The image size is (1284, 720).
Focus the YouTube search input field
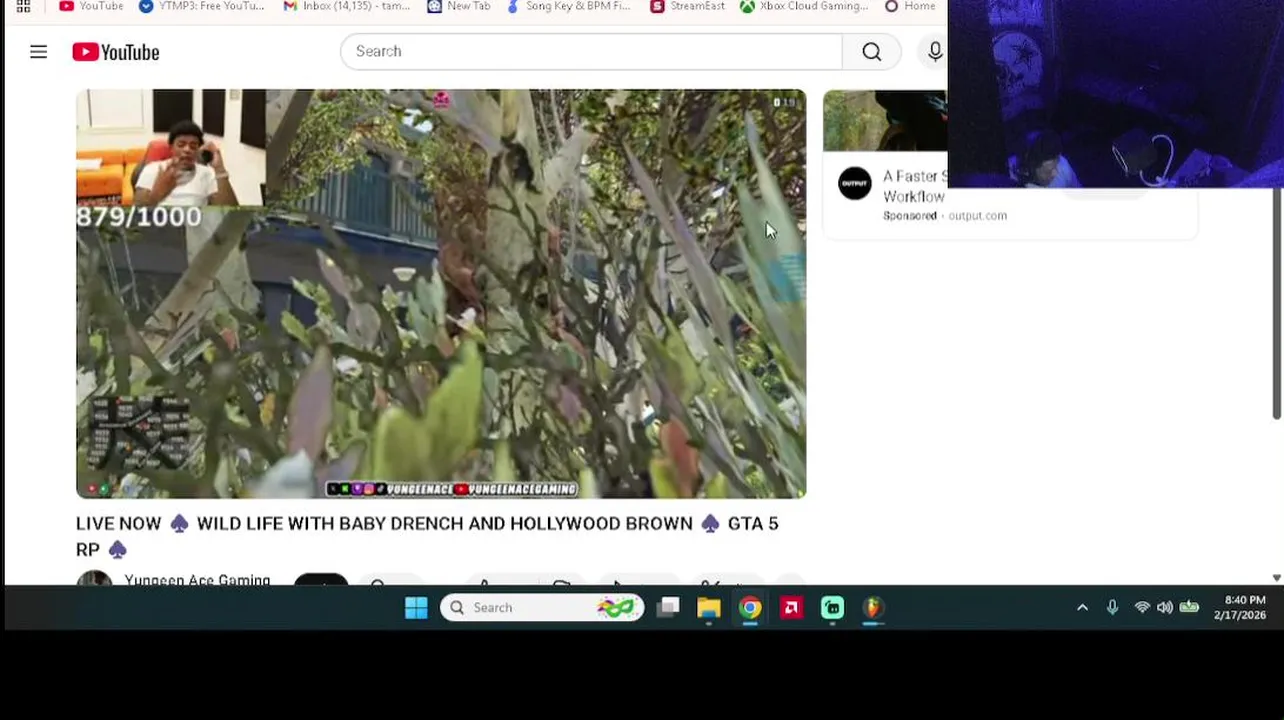coord(591,52)
